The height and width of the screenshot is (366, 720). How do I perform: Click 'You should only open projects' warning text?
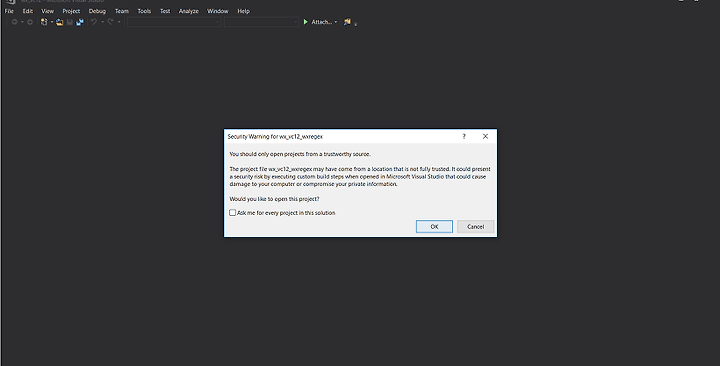click(x=300, y=154)
